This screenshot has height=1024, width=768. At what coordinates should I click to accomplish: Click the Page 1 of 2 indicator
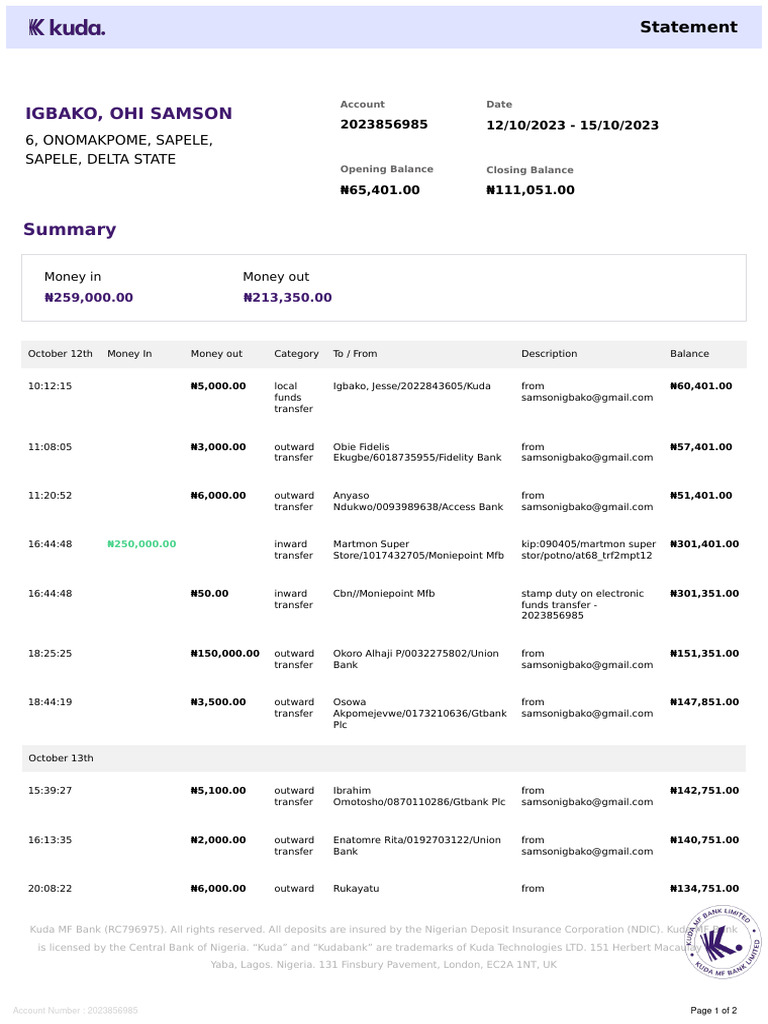pos(714,1010)
